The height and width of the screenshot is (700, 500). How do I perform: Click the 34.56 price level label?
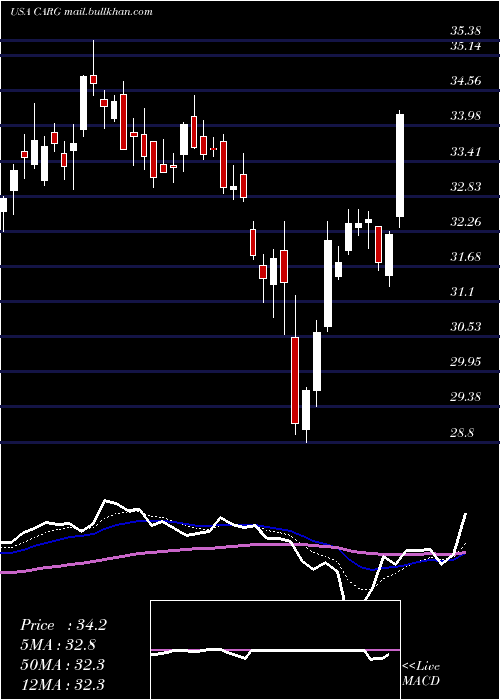465,81
